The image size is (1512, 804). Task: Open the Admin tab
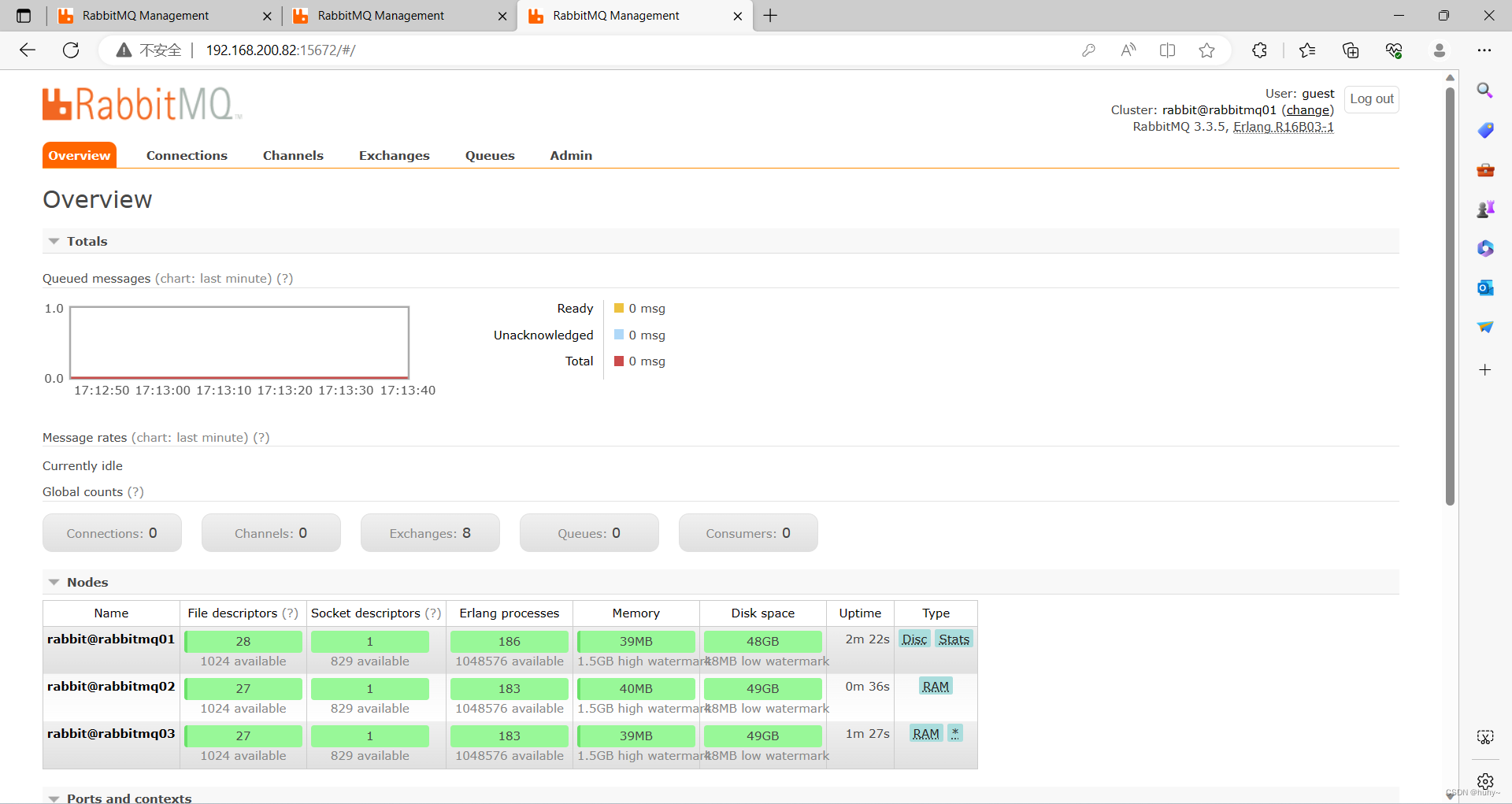(x=571, y=156)
